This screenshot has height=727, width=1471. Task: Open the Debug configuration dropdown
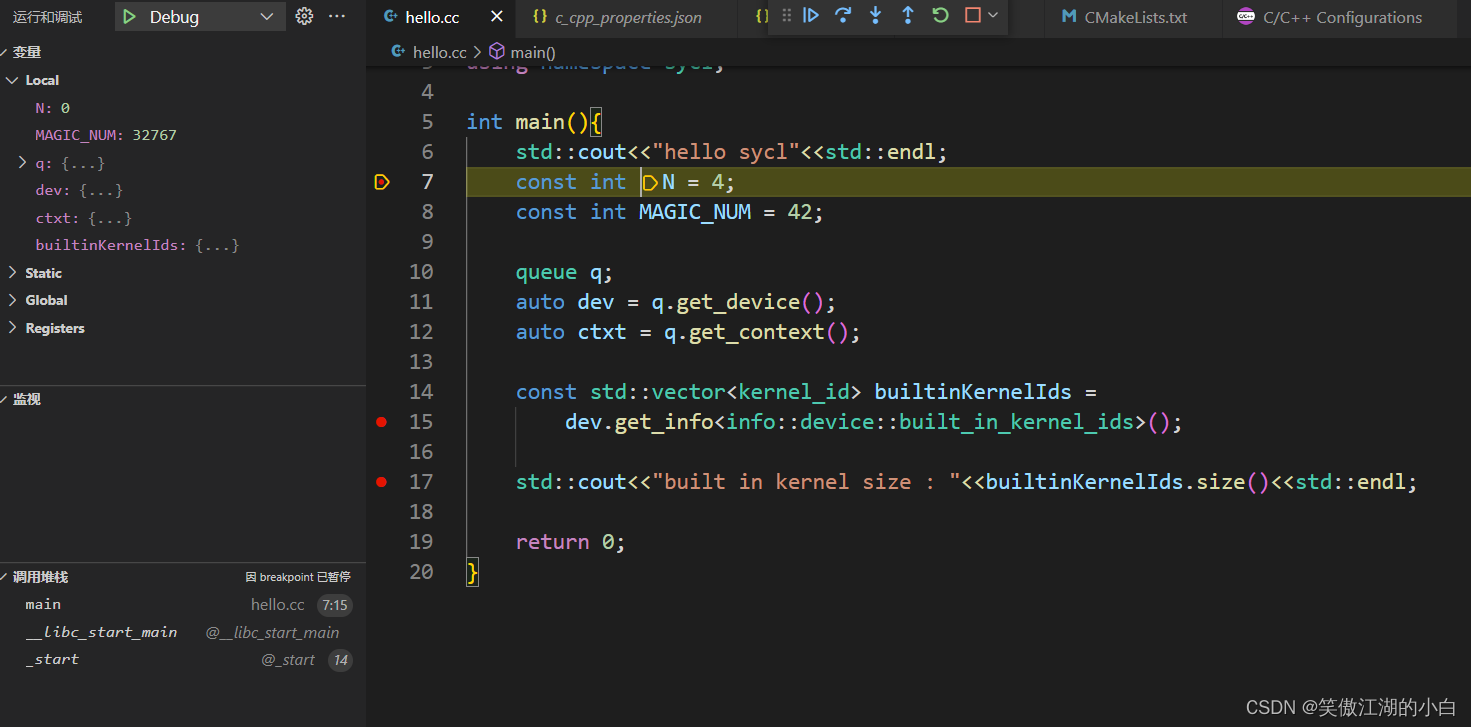(x=200, y=16)
